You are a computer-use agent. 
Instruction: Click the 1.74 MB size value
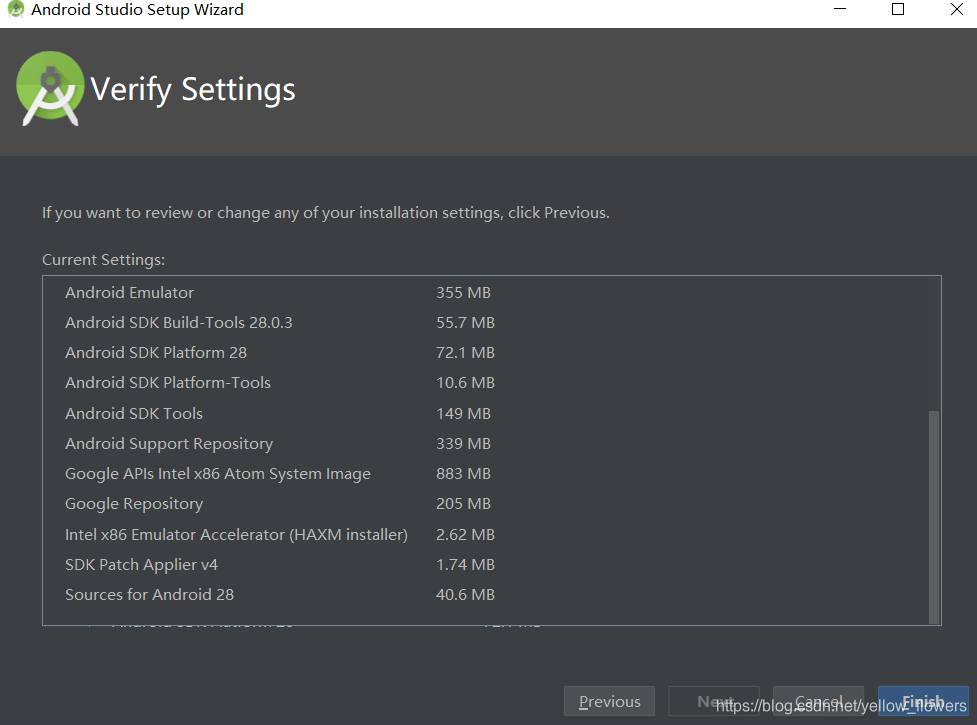coord(465,564)
